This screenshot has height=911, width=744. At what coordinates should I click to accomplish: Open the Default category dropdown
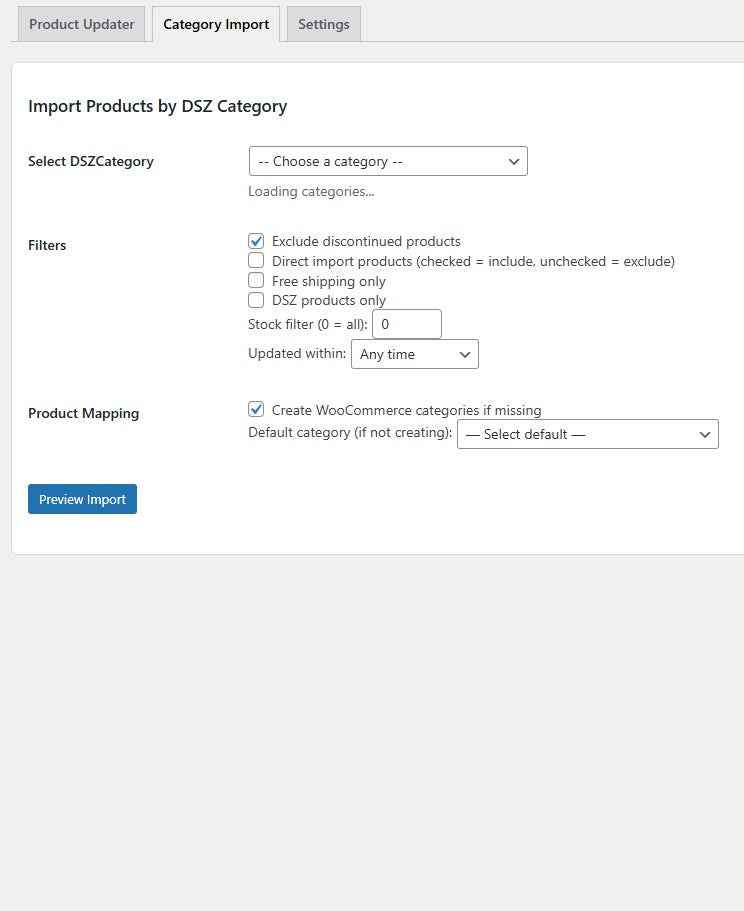coord(588,434)
